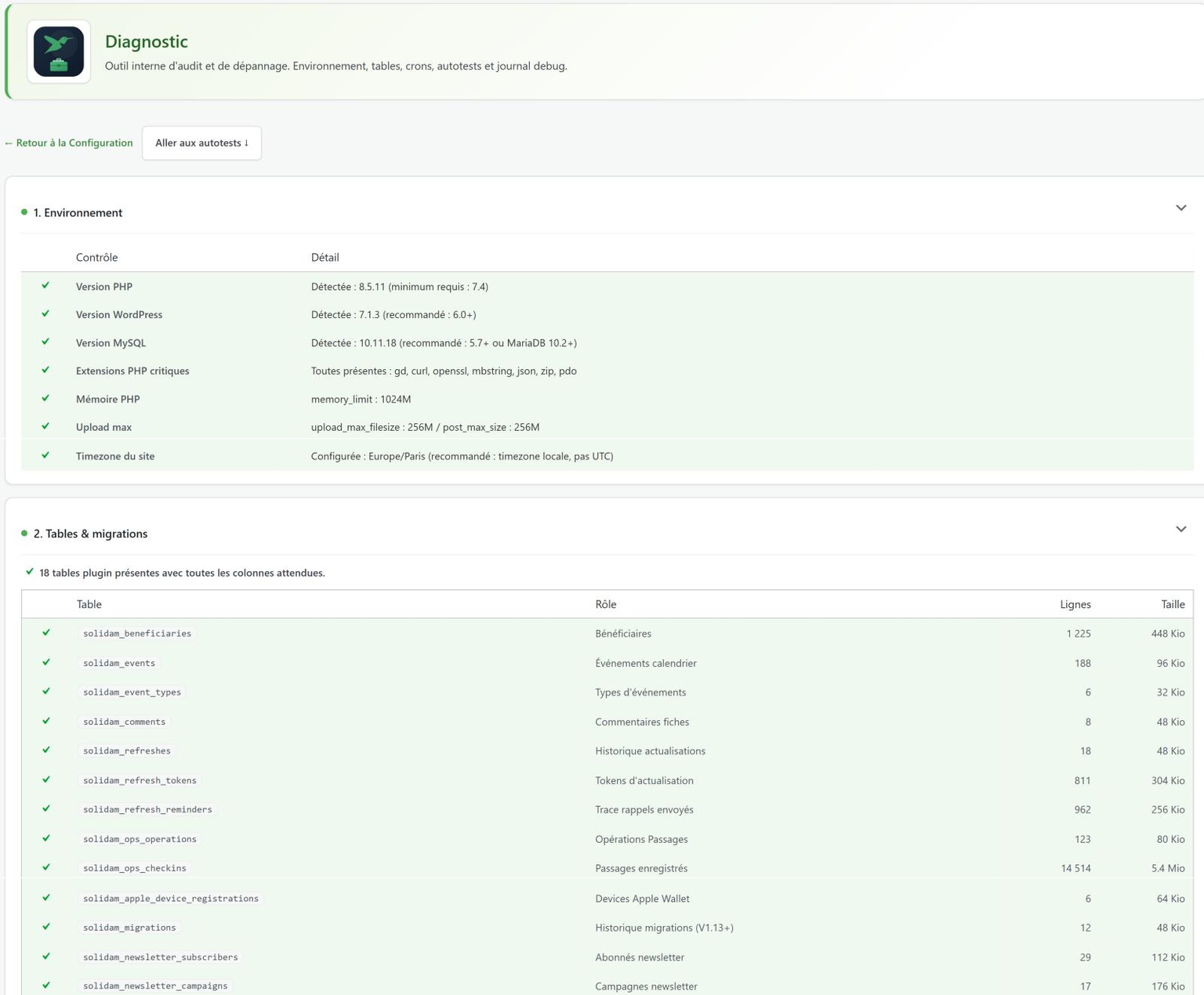This screenshot has height=995, width=1204.
Task: Select the solidam_newsletter_campaigns table name
Action: point(155,986)
